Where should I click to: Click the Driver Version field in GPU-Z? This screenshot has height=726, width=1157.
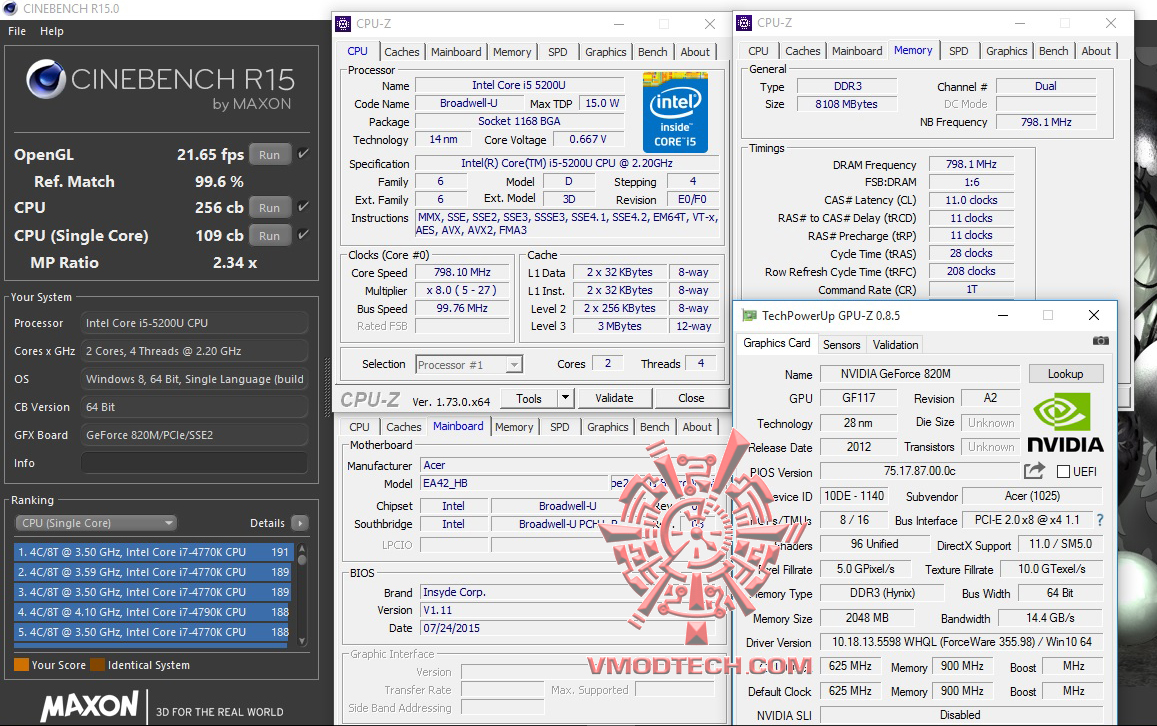961,642
